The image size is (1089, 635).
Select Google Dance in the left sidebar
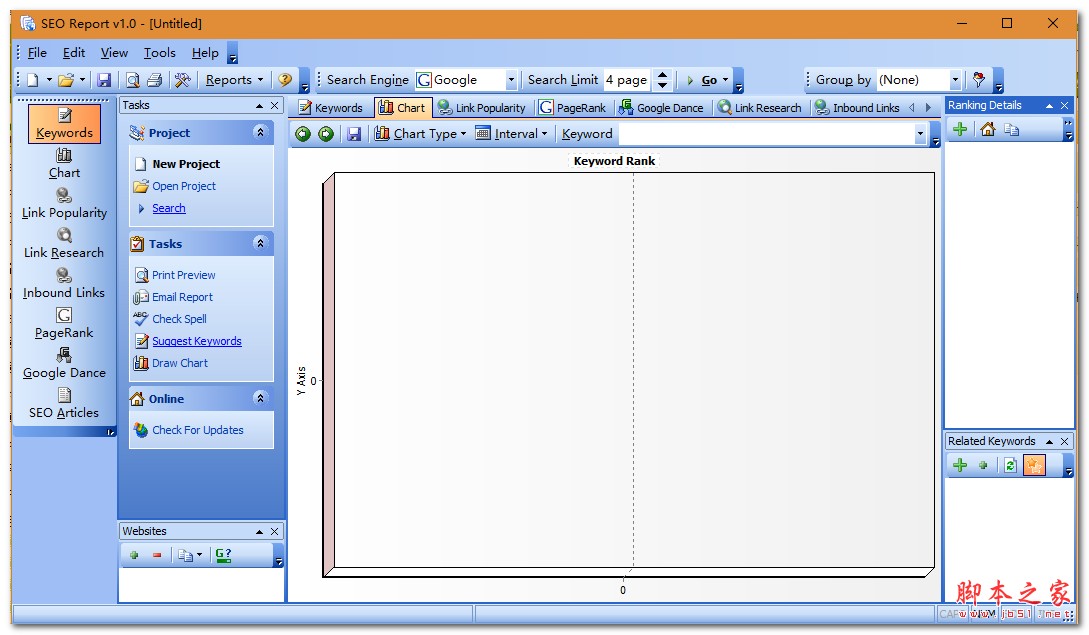coord(65,363)
